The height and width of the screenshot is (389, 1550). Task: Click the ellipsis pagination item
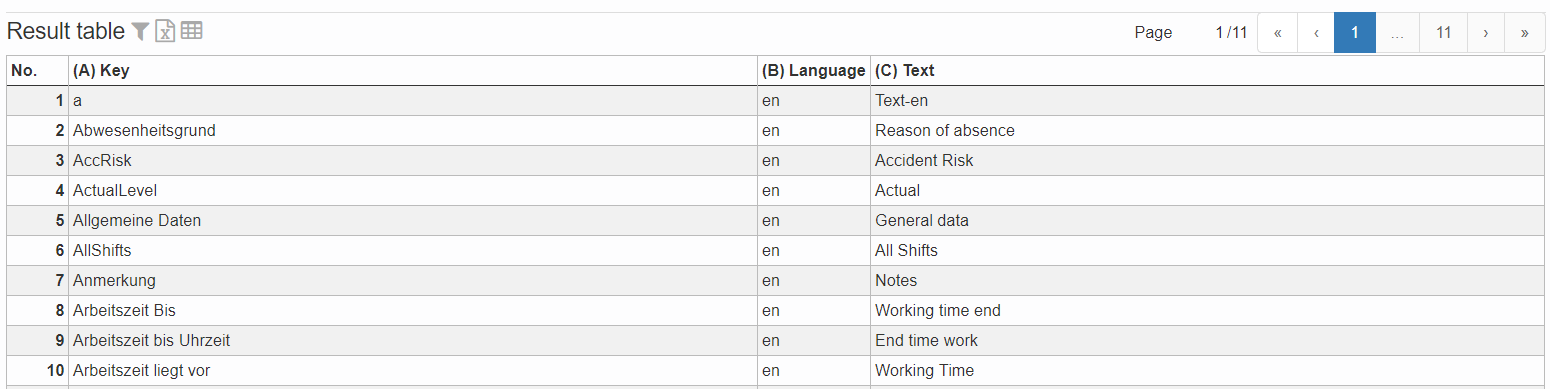pos(1398,32)
